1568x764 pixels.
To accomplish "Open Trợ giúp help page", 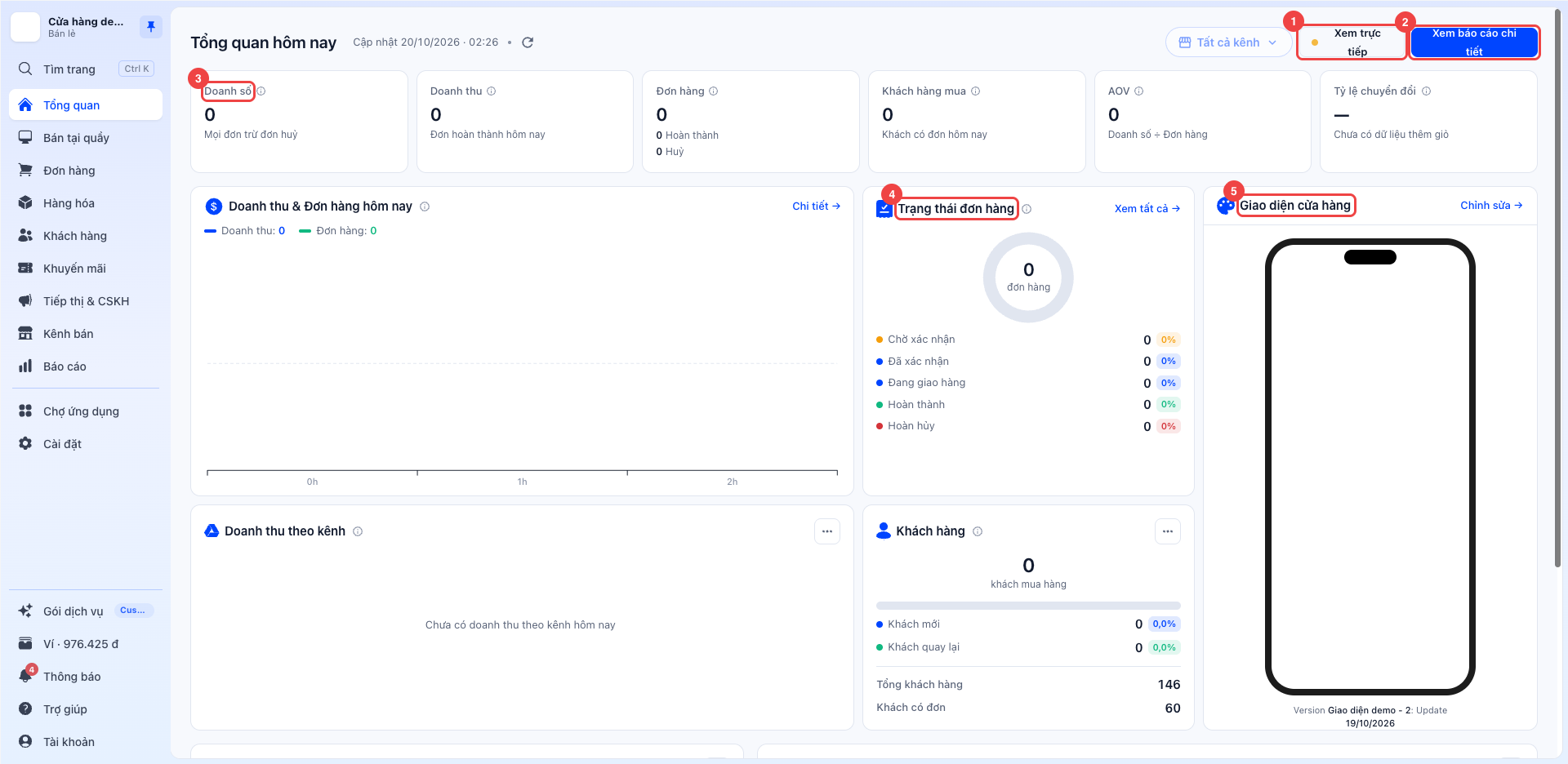I will (86, 709).
